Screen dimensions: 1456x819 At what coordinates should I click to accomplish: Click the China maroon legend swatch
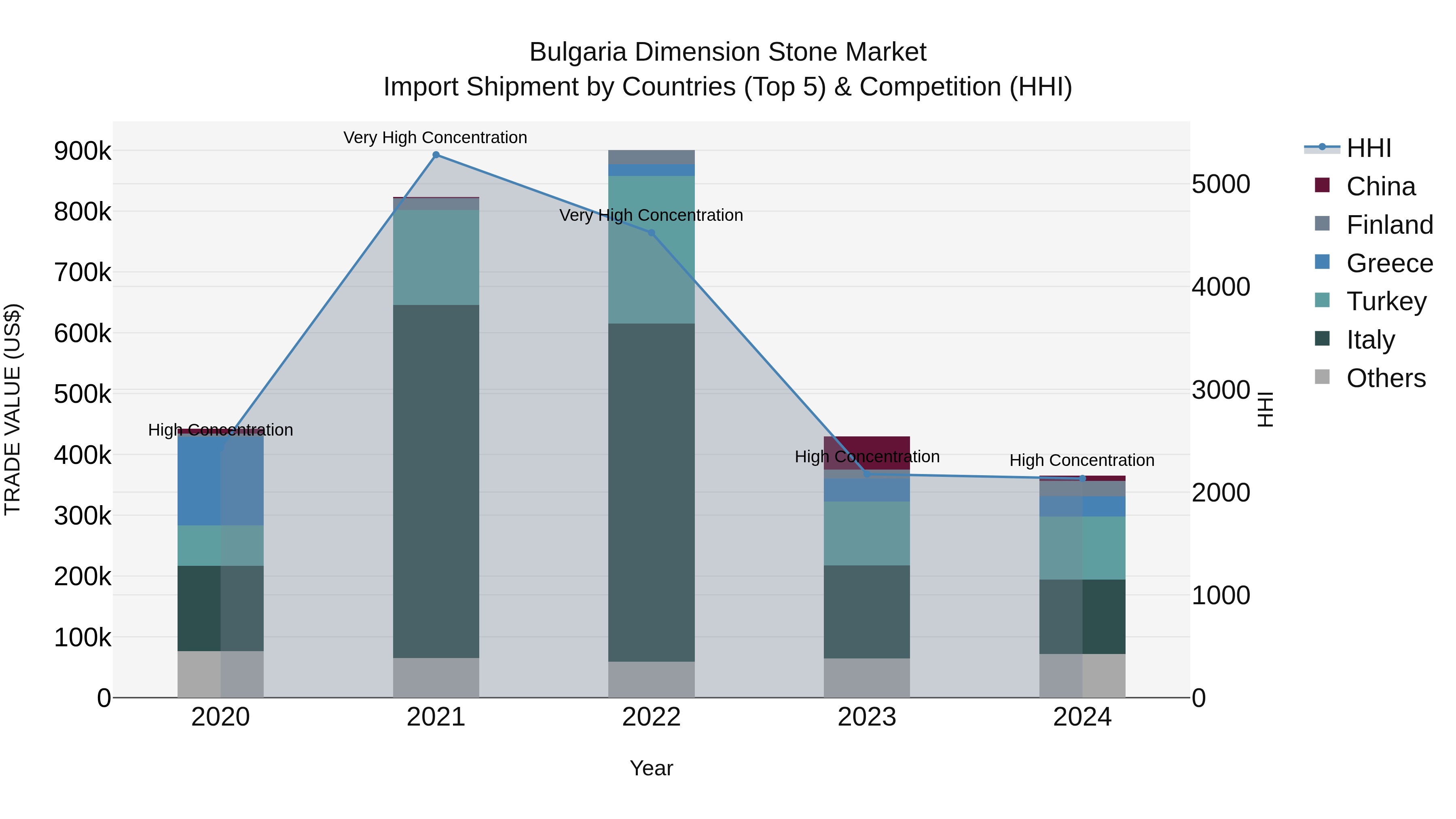1322,185
